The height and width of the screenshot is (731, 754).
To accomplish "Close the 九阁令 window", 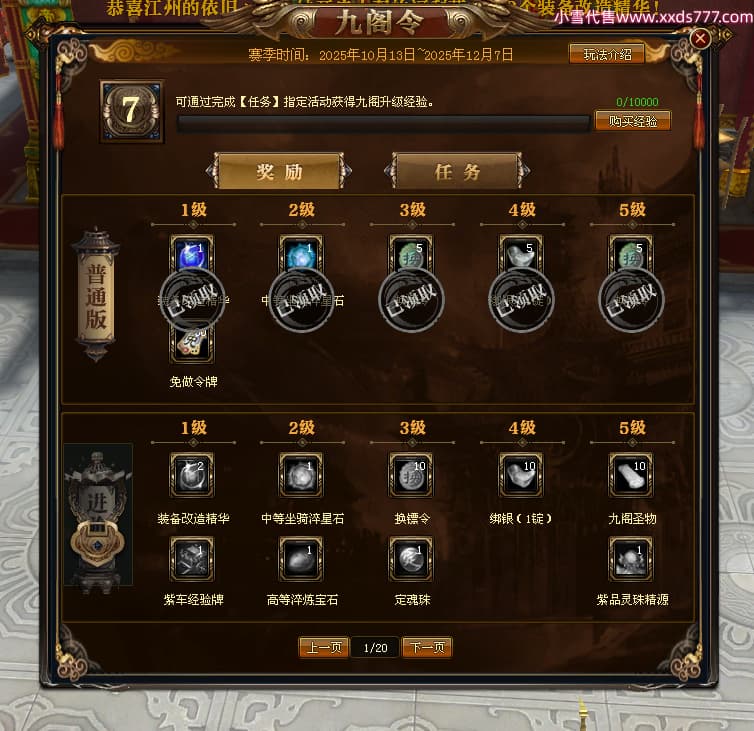I will (700, 38).
